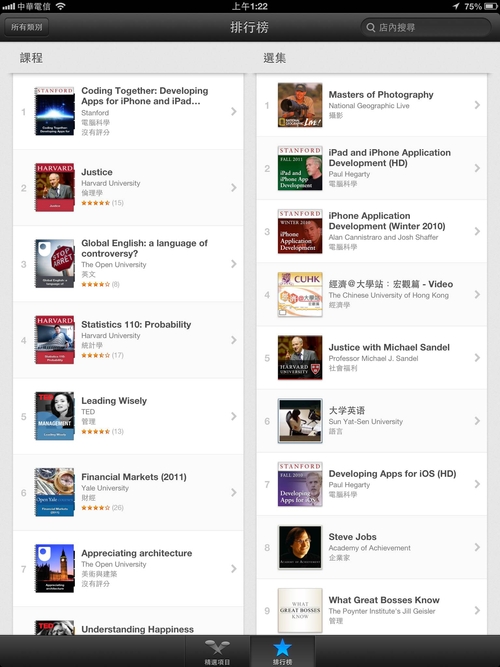Tap the Global English stop-sign cover
The image size is (500, 667).
tap(55, 264)
